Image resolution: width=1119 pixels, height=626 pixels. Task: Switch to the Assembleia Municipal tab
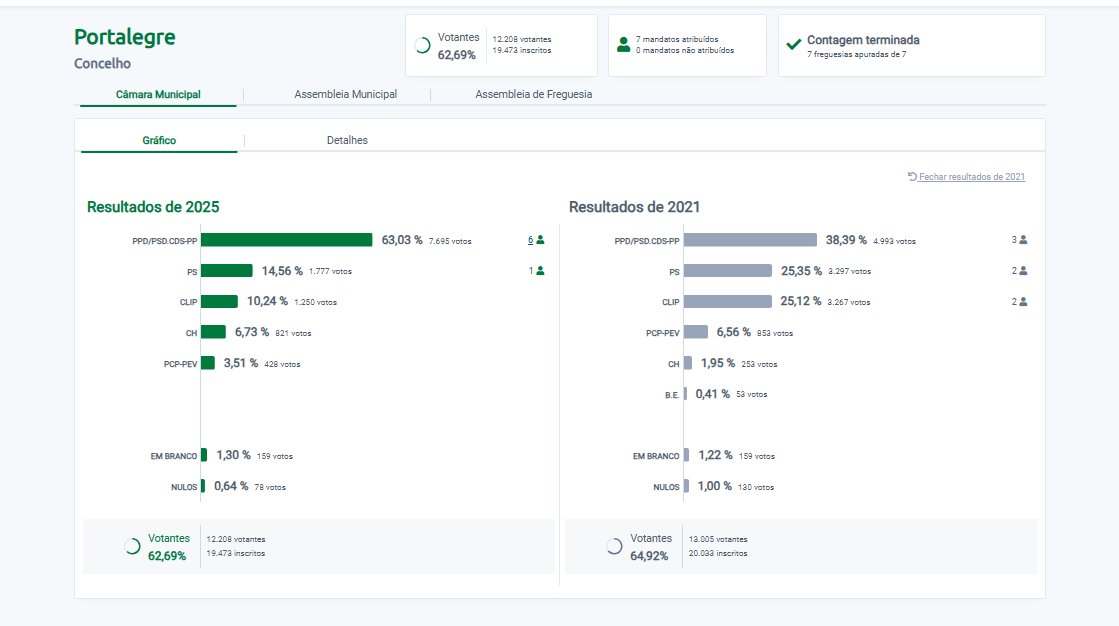click(345, 94)
